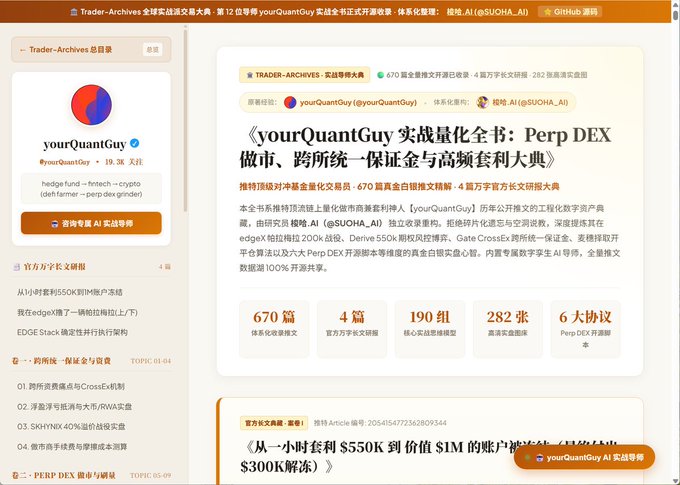Open the GitHub 源码 button in top banner

570,12
